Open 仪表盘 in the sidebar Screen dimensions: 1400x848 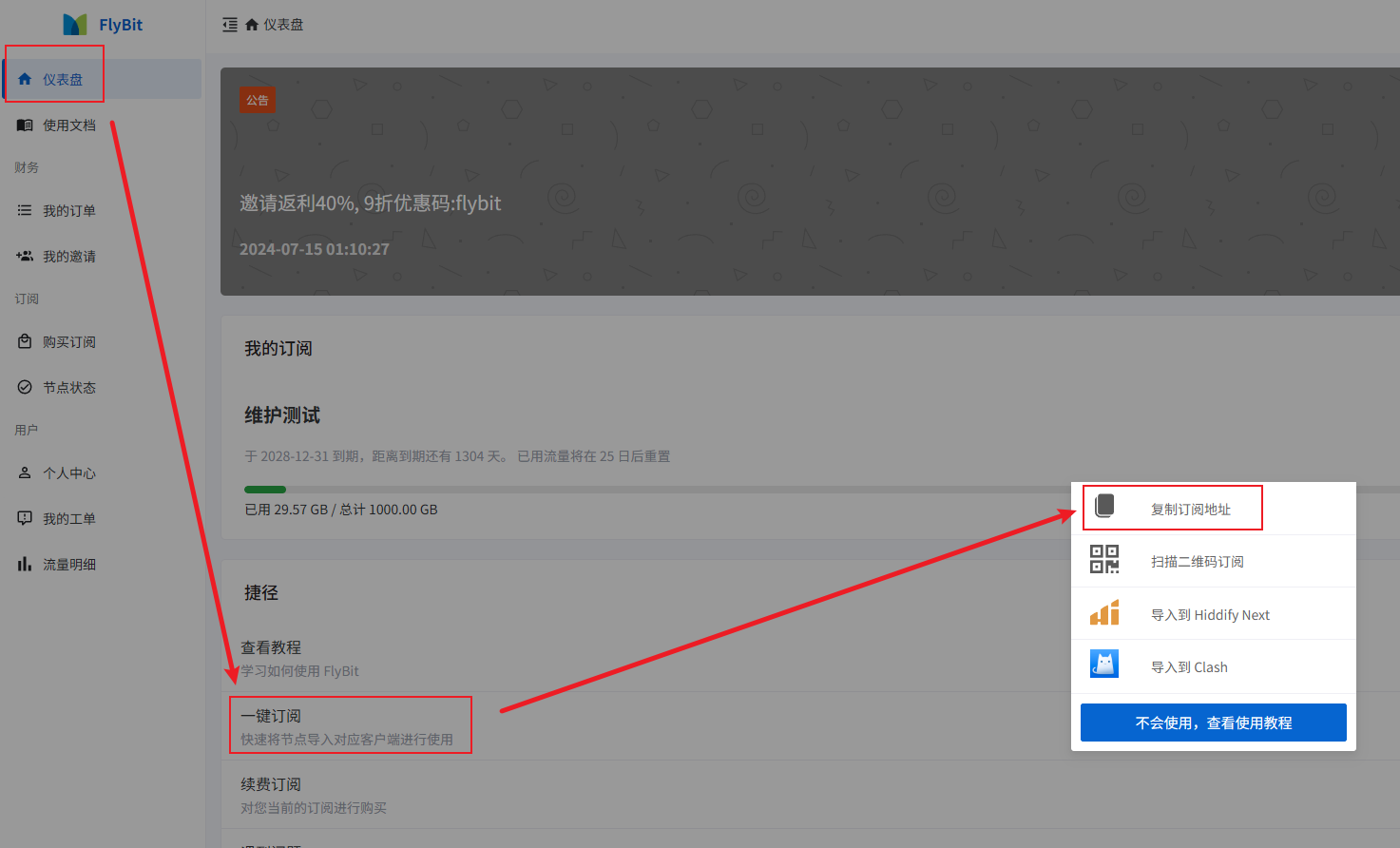tap(63, 80)
